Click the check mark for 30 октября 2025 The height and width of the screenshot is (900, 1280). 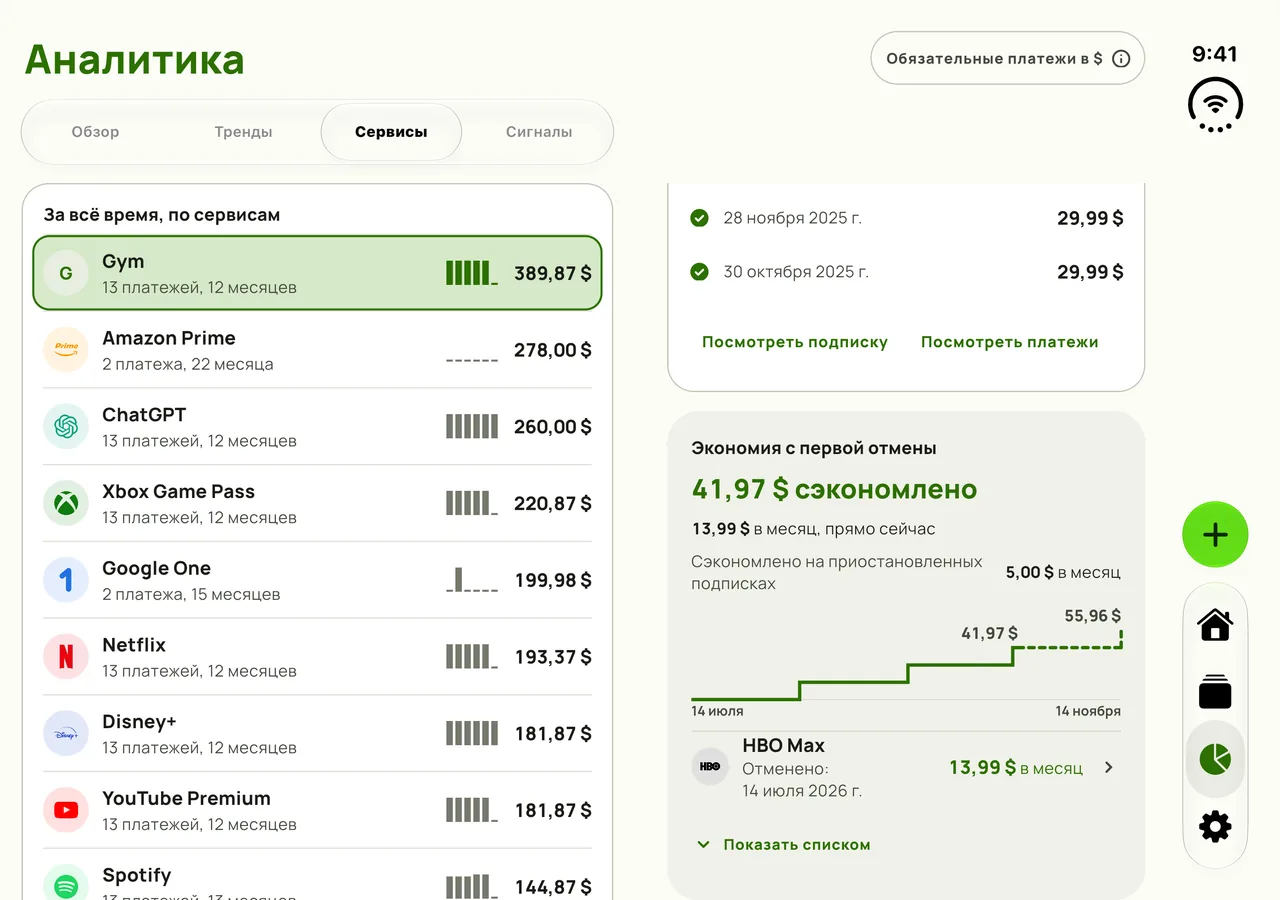coord(699,271)
